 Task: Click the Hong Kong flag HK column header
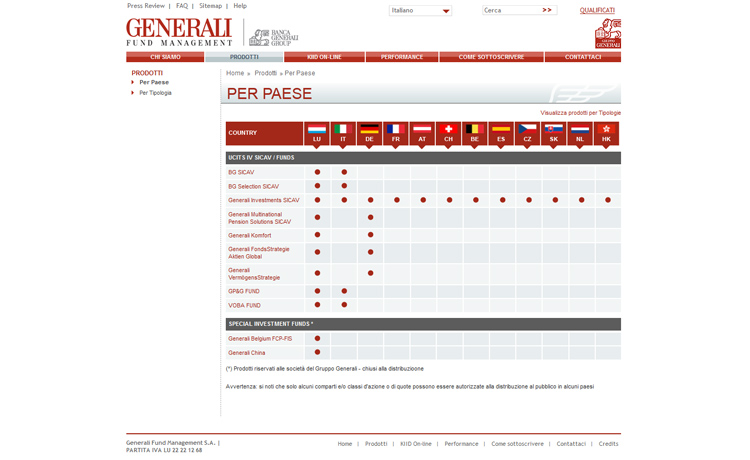[606, 133]
